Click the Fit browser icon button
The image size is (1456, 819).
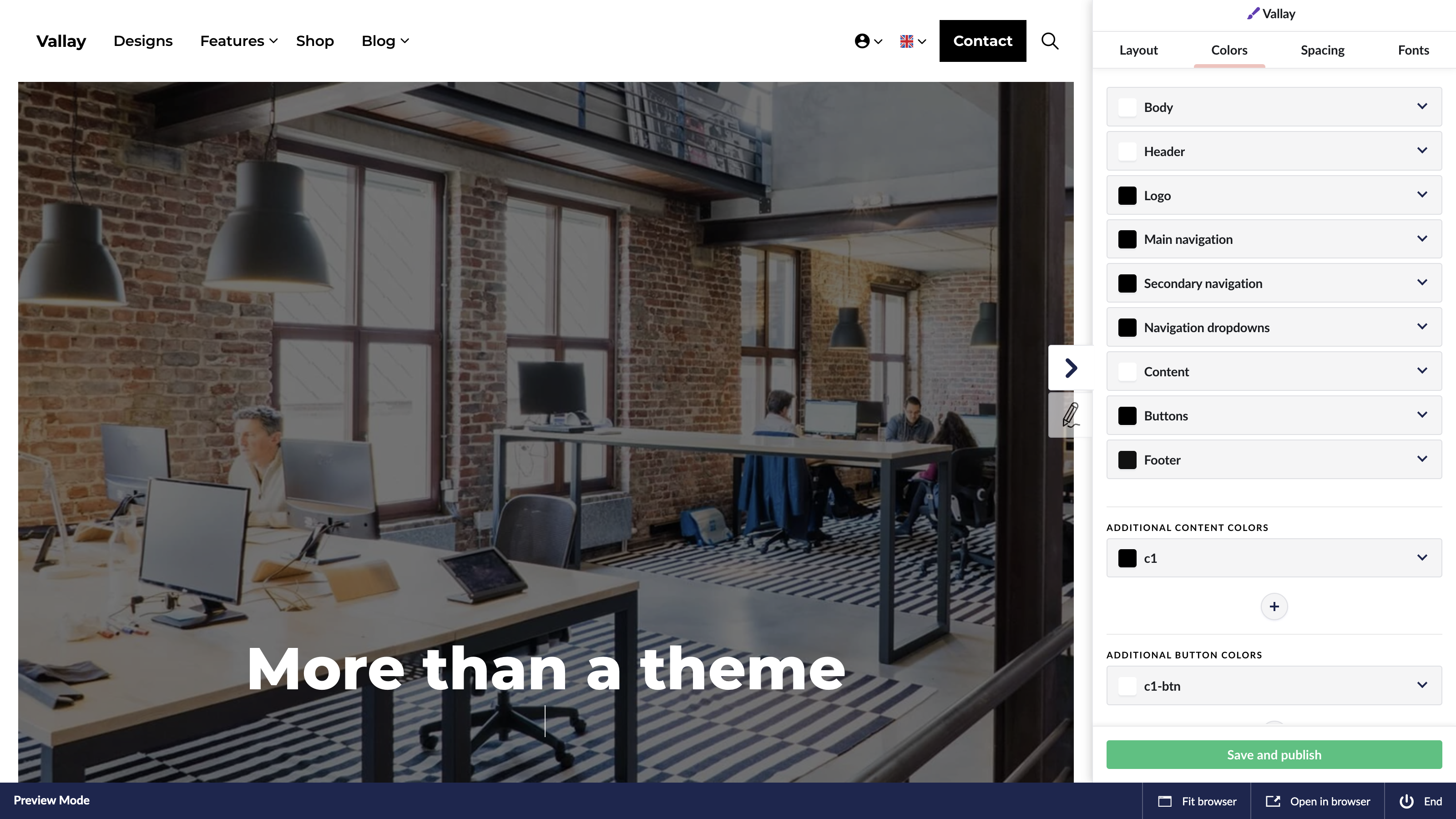point(1197,801)
